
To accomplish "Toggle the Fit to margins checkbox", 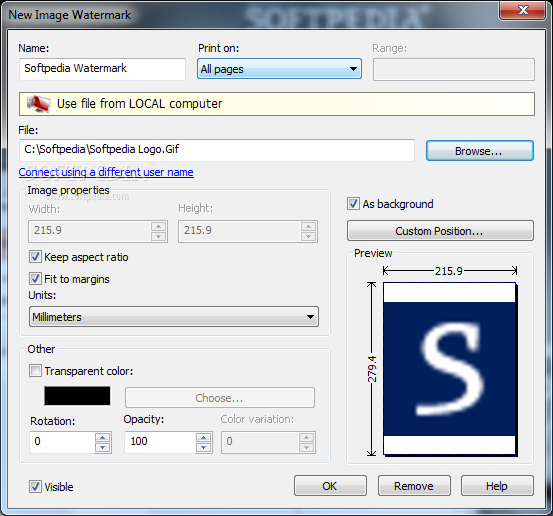I will [x=35, y=279].
